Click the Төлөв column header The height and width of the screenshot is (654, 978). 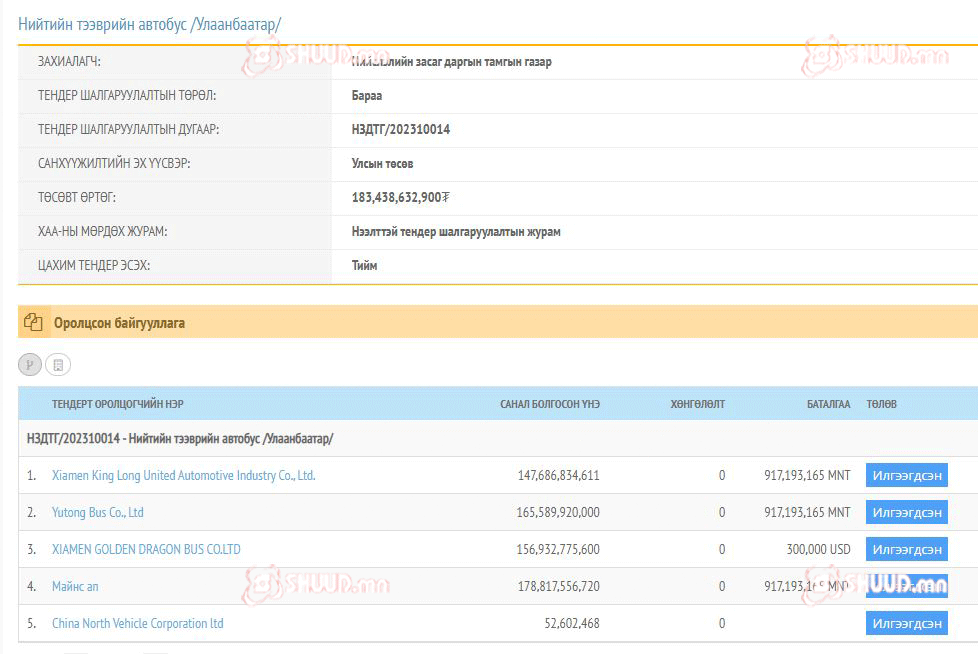coord(881,404)
